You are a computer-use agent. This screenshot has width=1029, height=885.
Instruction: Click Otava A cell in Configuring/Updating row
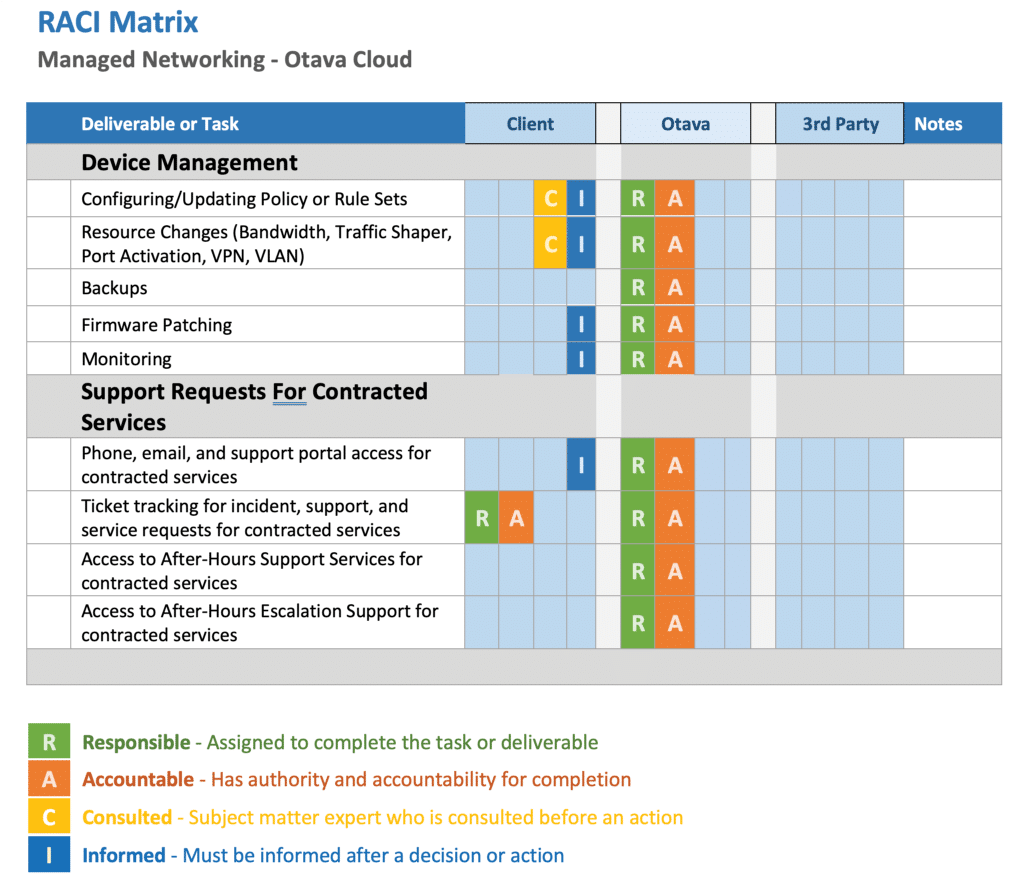pyautogui.click(x=675, y=198)
